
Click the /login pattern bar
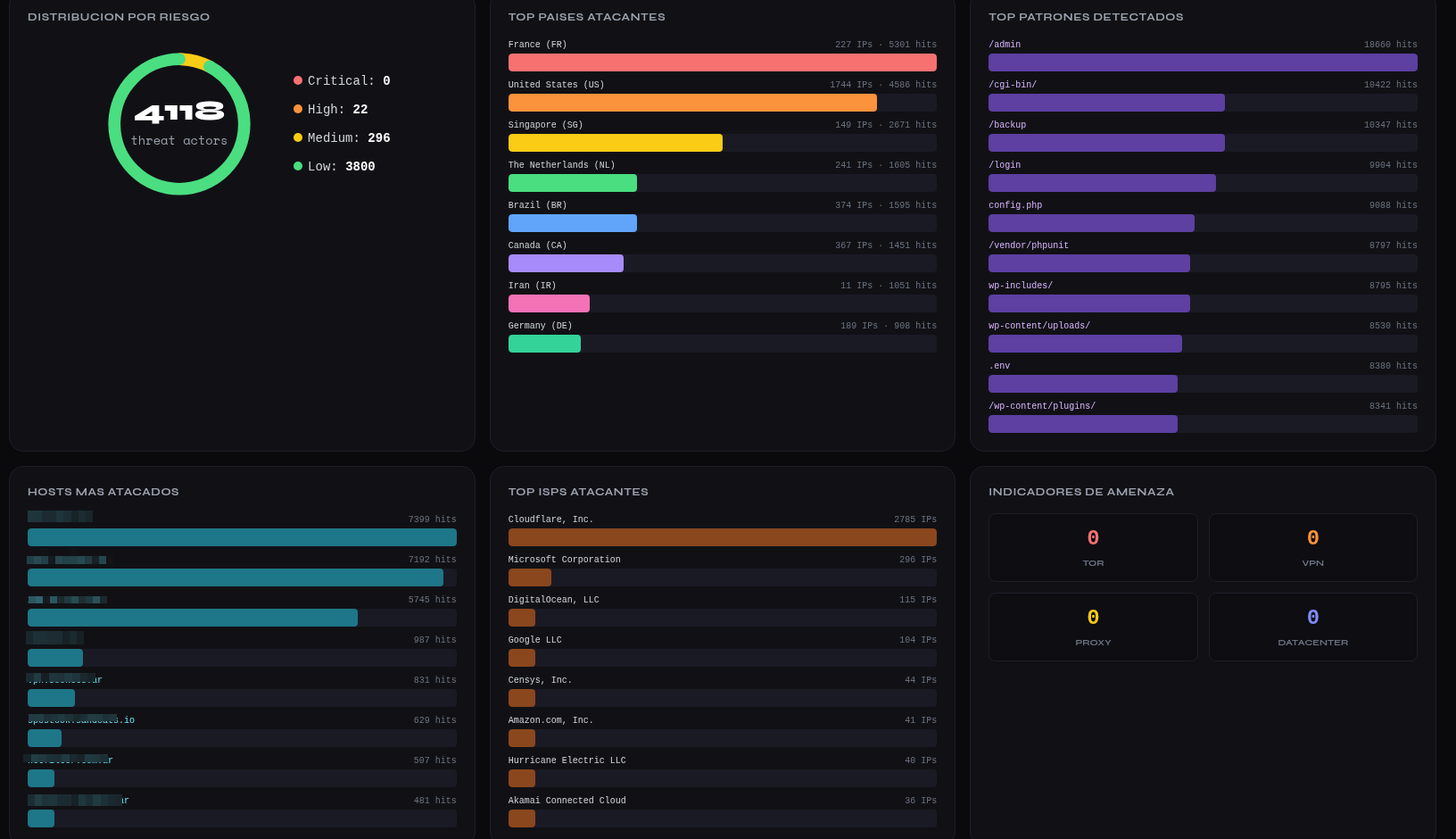pos(1102,183)
